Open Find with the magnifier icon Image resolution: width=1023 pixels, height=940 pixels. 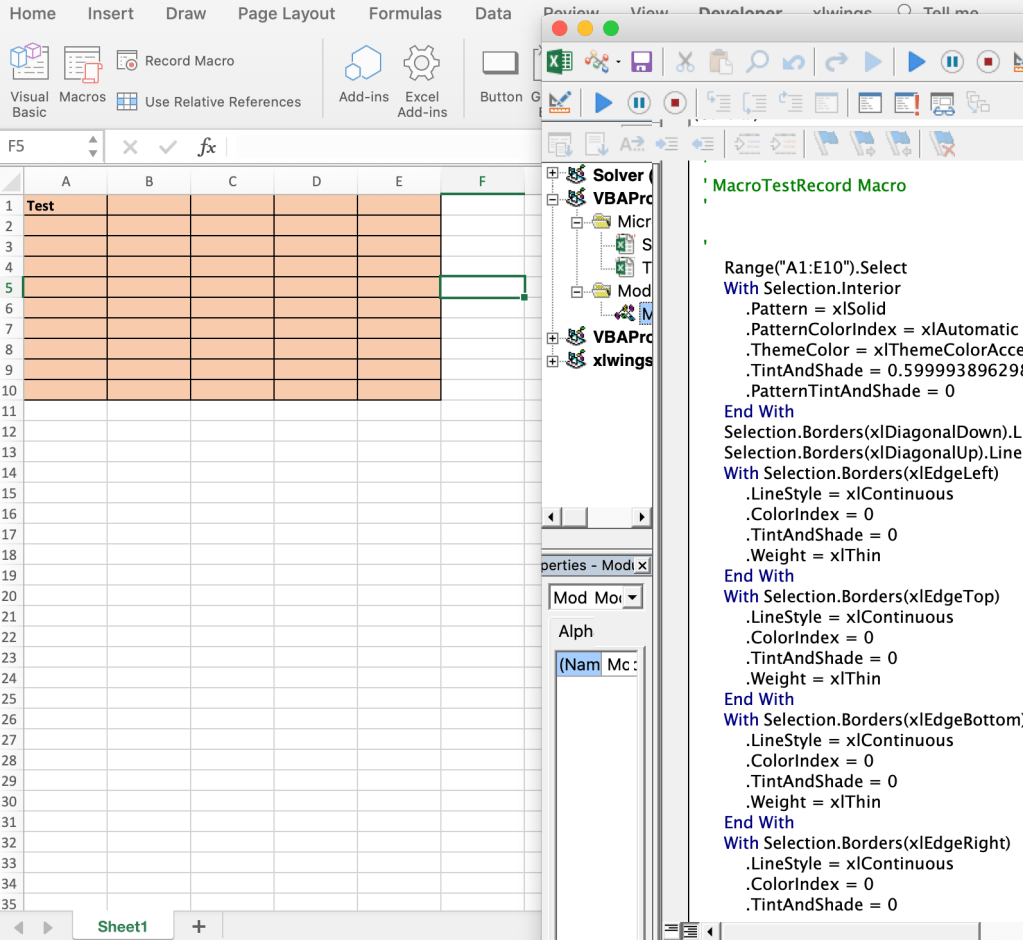(x=757, y=62)
